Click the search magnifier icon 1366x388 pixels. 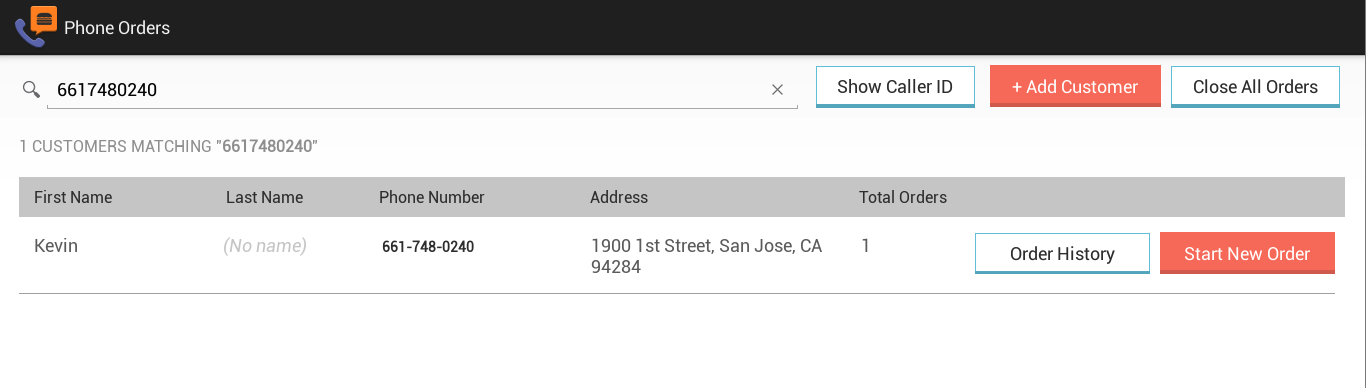31,90
